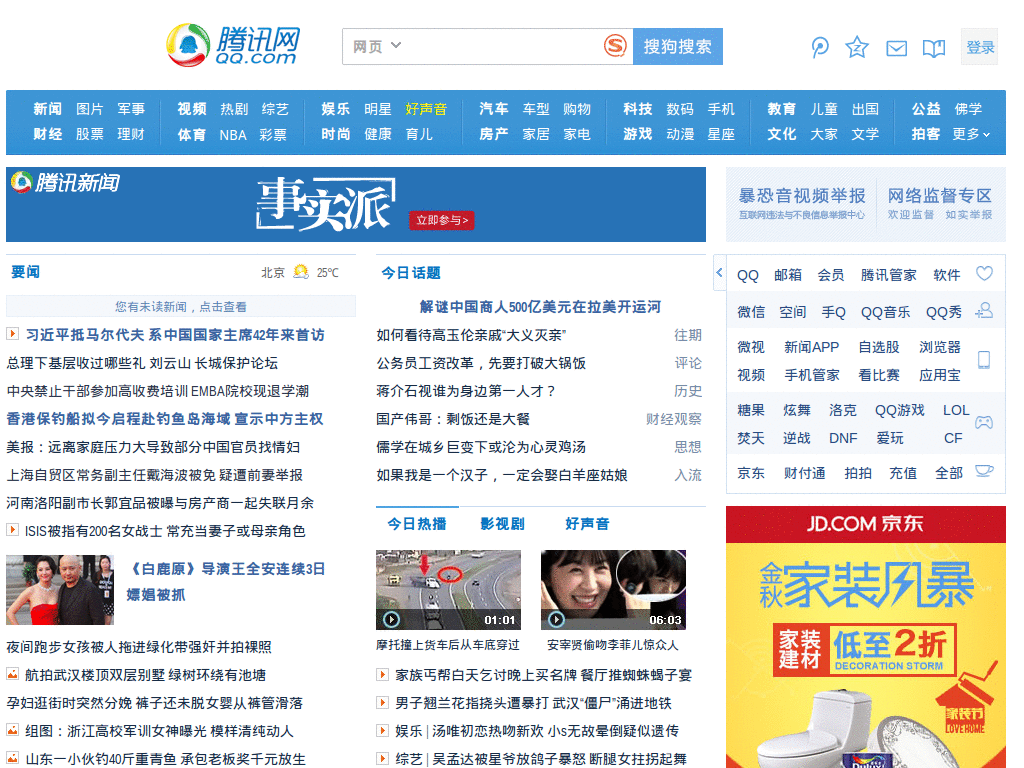Viewport: 1024px width, 768px height.
Task: Click the open-book reading icon top right
Action: (x=934, y=47)
